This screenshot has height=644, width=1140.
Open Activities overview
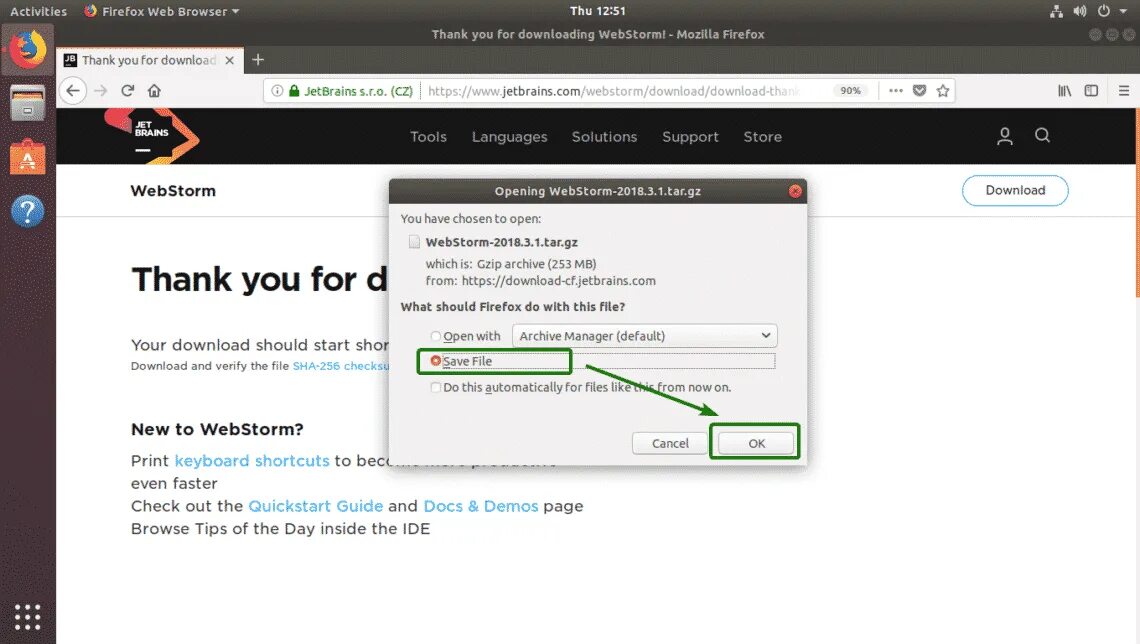coord(39,11)
